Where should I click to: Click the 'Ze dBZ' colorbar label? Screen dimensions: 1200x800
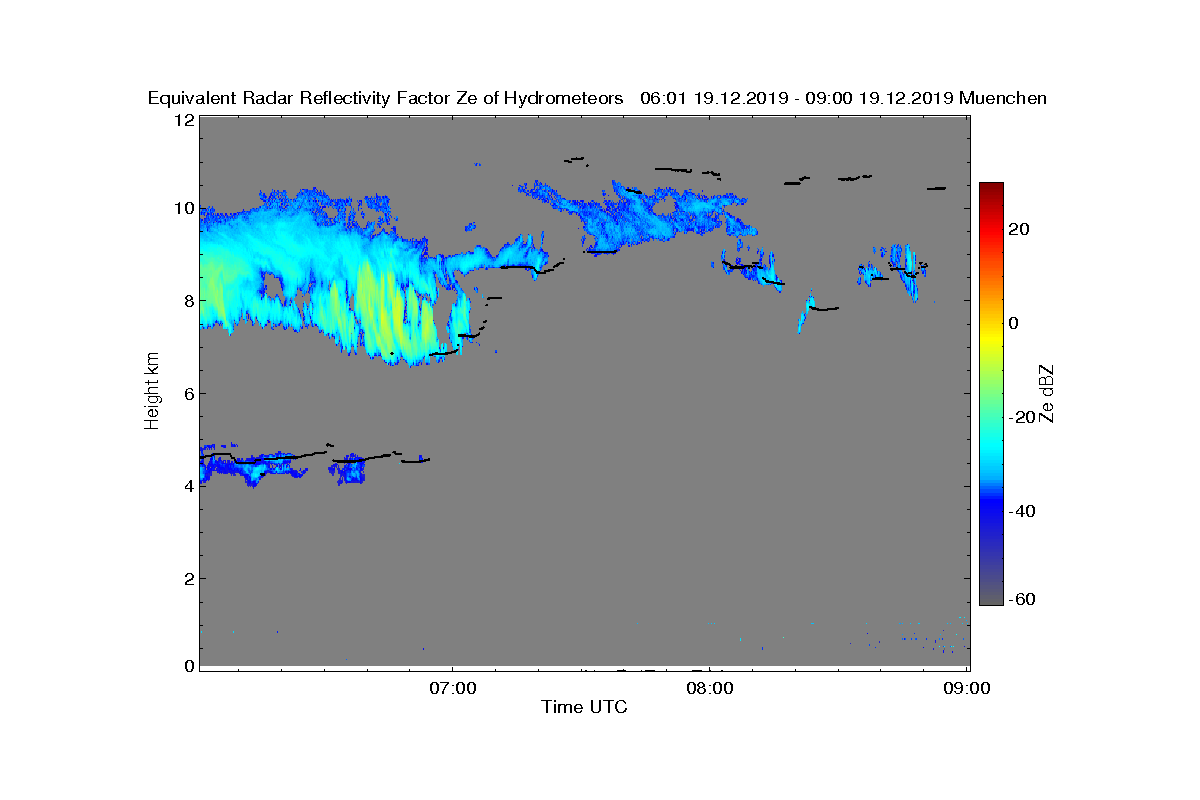click(1047, 393)
